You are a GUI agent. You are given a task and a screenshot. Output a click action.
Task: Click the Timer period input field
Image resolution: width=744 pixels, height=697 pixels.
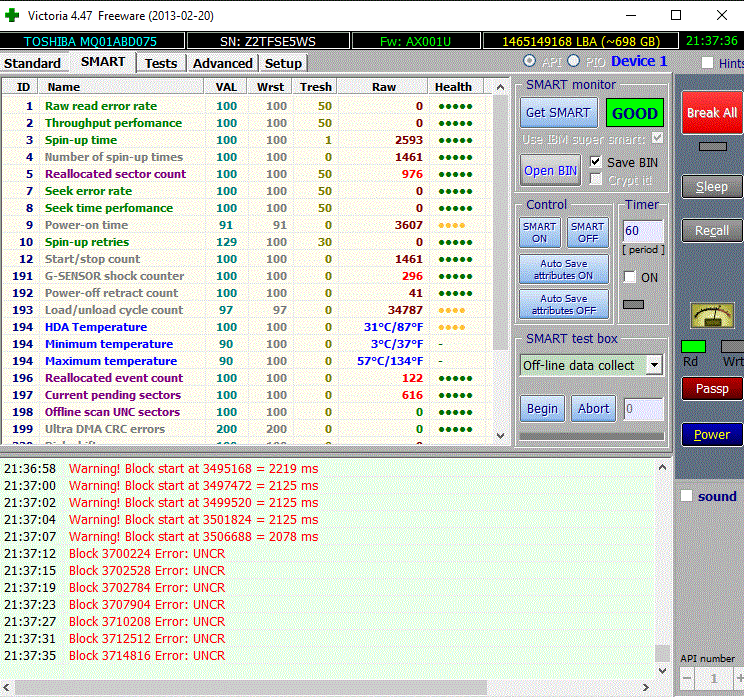point(642,231)
